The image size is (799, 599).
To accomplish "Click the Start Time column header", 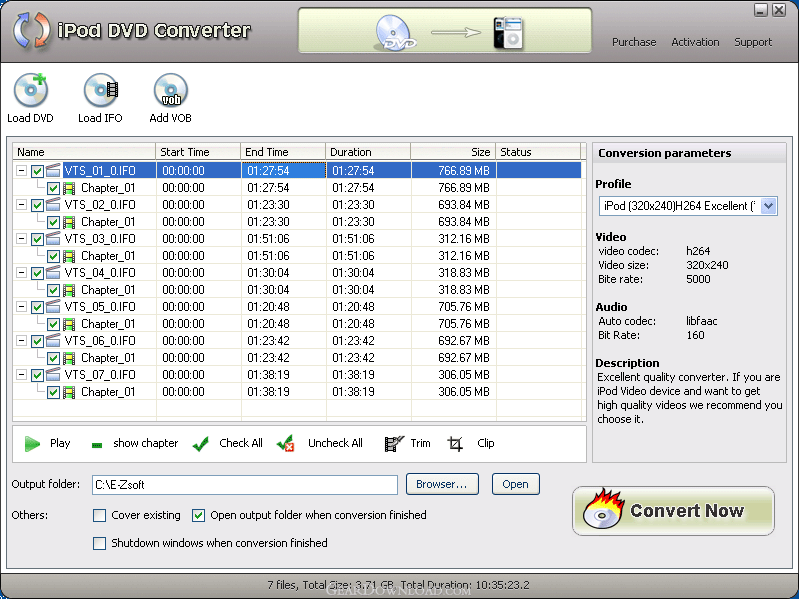I will (198, 152).
